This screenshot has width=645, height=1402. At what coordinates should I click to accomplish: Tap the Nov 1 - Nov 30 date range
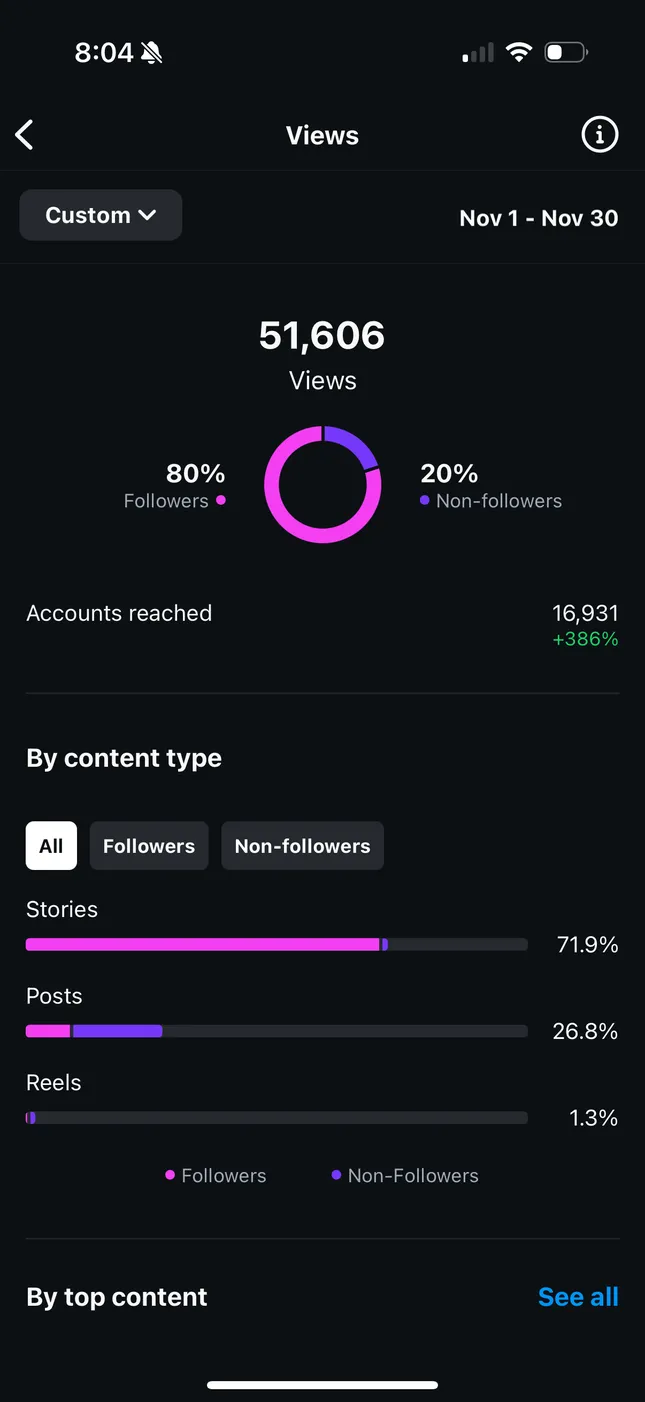point(538,218)
